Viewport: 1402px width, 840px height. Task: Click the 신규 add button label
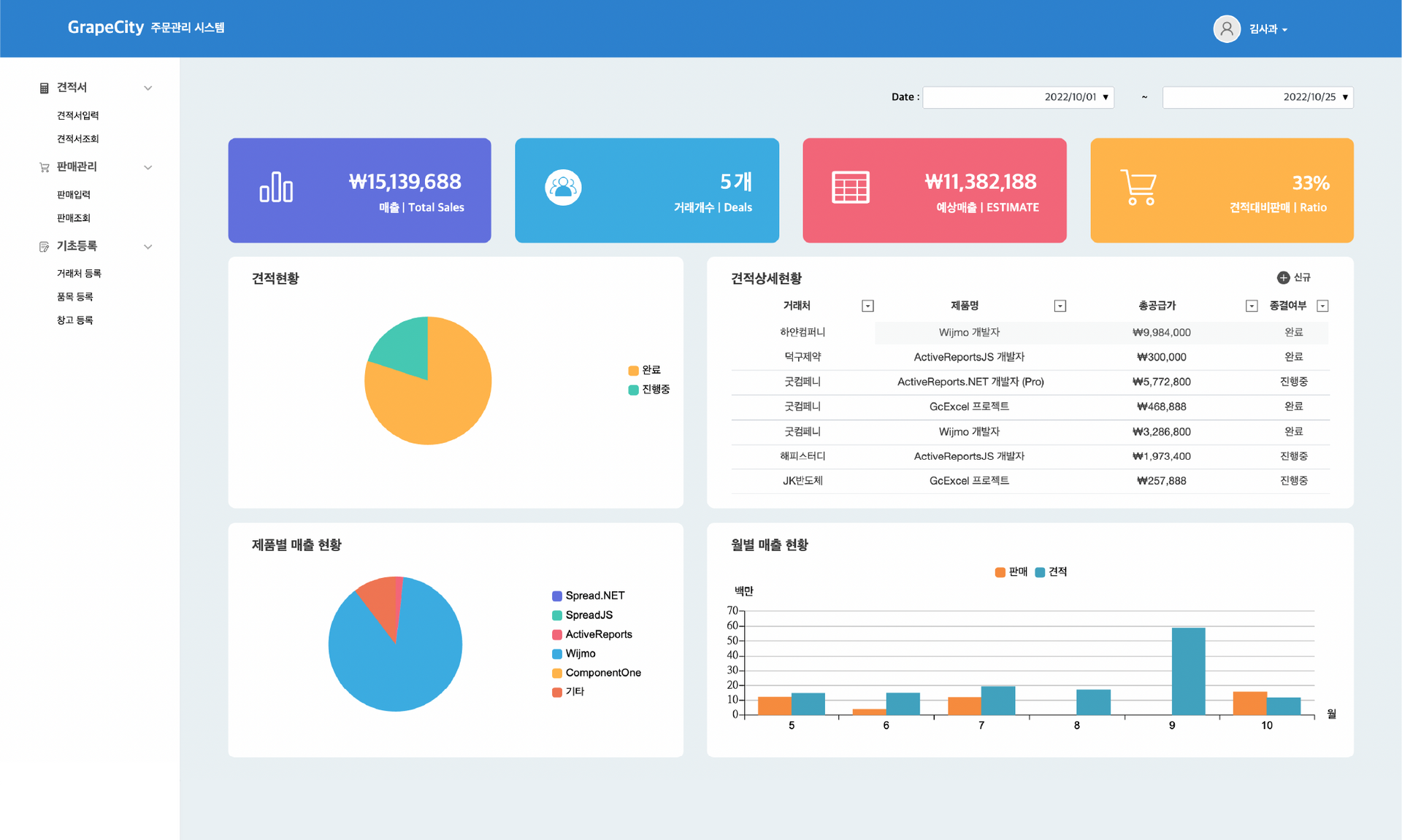(1302, 277)
